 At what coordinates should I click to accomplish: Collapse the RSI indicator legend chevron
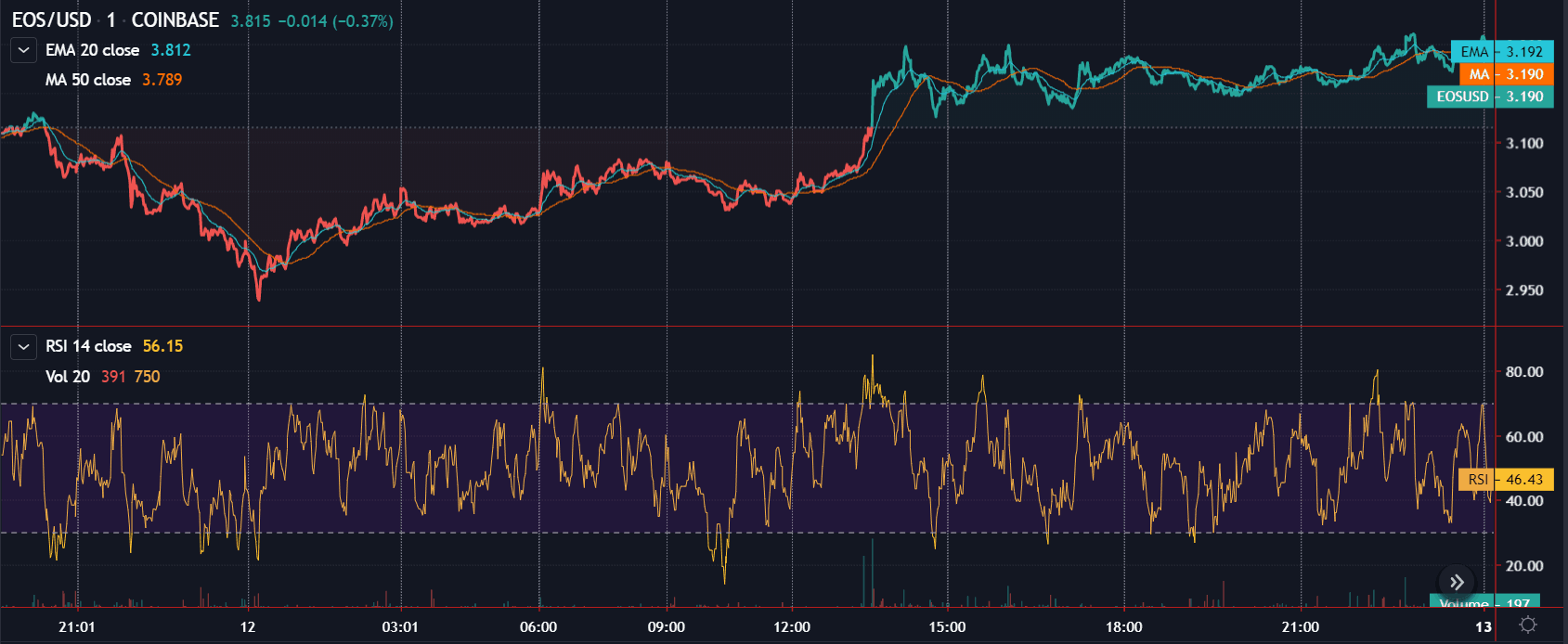[23, 346]
